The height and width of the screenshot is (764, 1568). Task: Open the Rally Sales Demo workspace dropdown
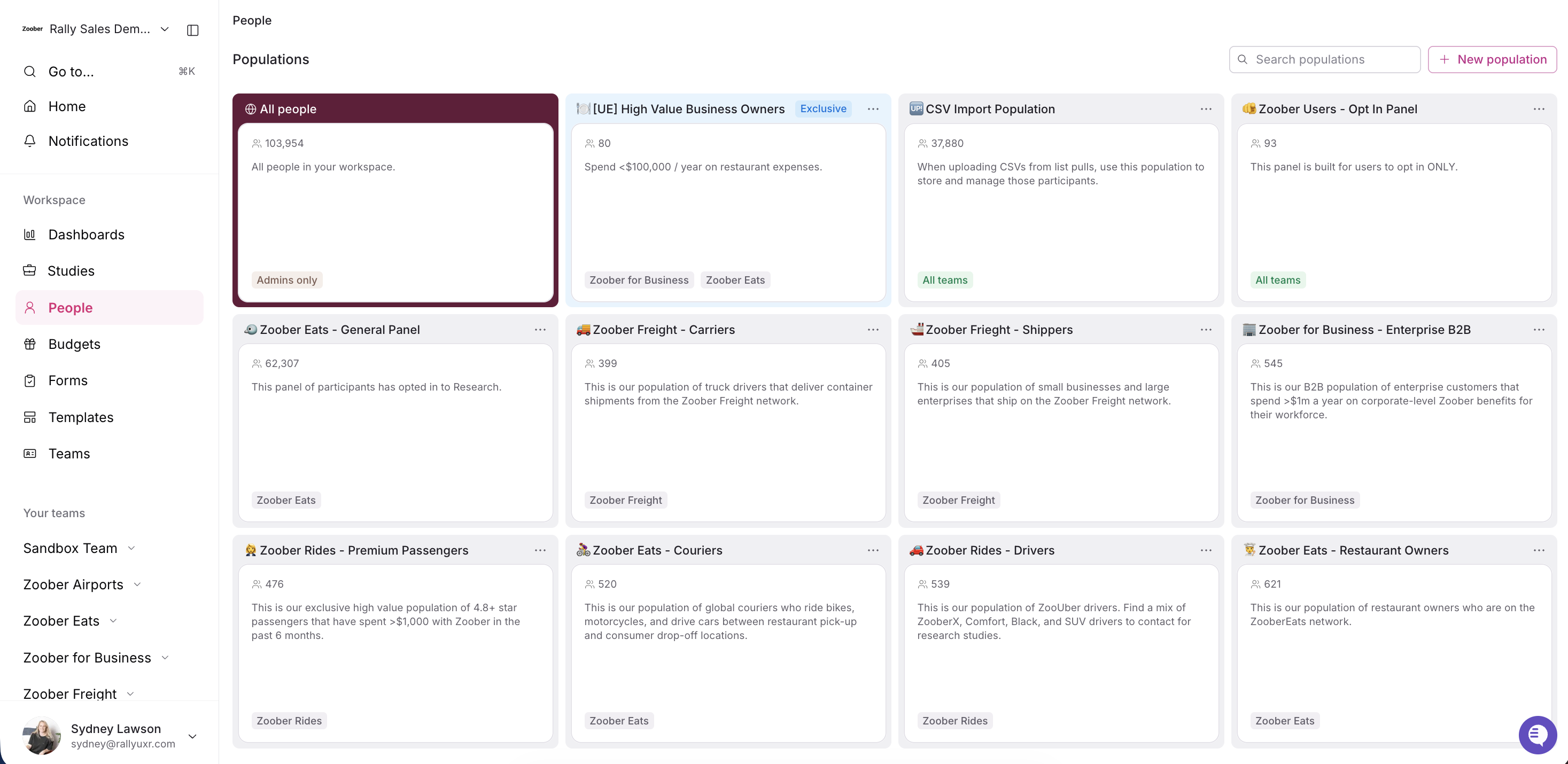tap(165, 29)
